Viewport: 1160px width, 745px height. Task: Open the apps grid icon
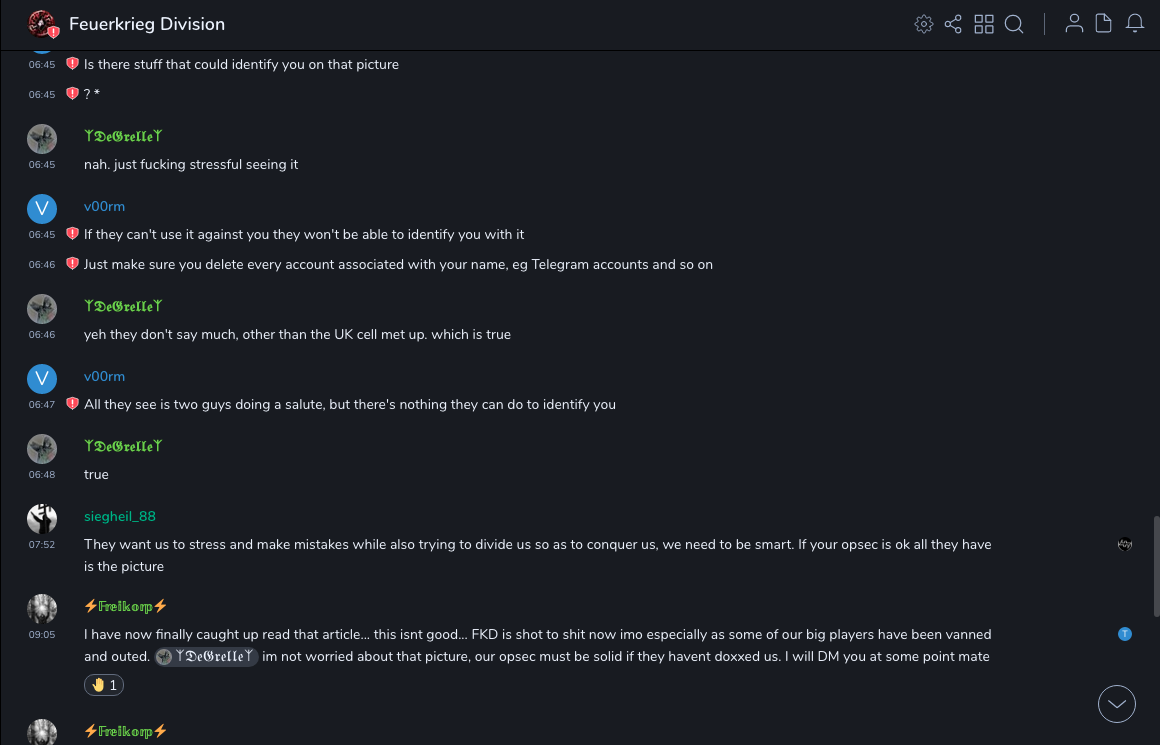click(x=984, y=24)
